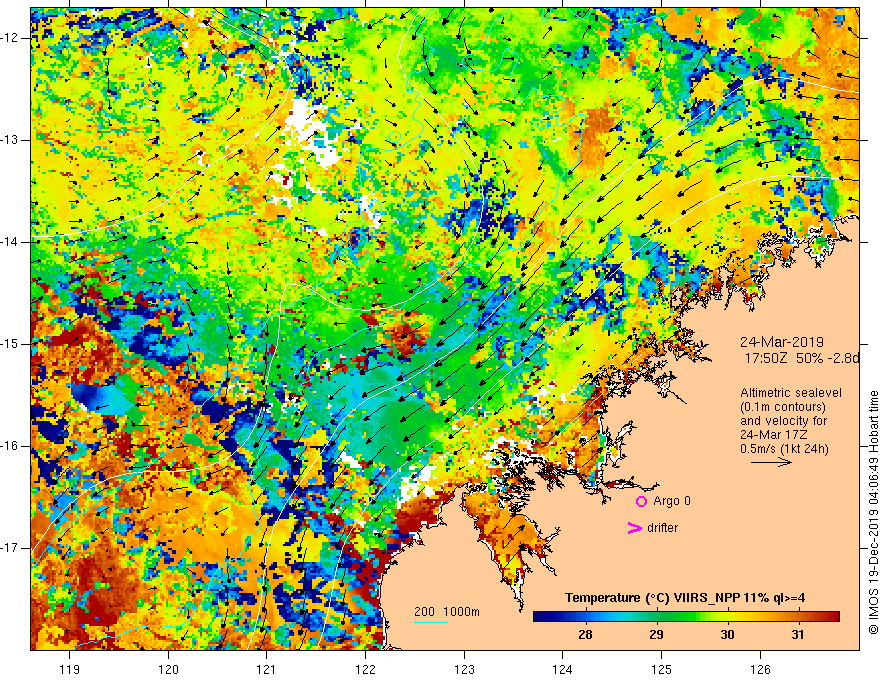Click the longitude axis label 122

click(x=365, y=669)
